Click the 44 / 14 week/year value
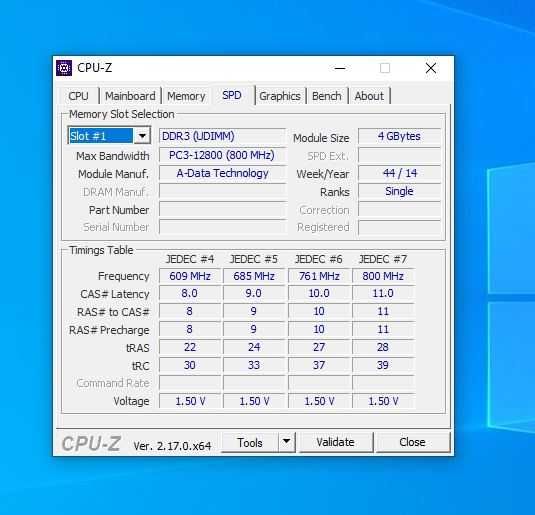Viewport: 535px width, 515px height. pos(399,173)
